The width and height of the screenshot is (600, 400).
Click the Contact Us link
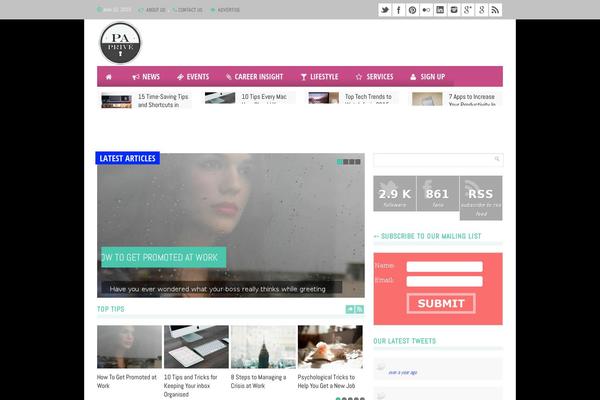[x=188, y=10]
